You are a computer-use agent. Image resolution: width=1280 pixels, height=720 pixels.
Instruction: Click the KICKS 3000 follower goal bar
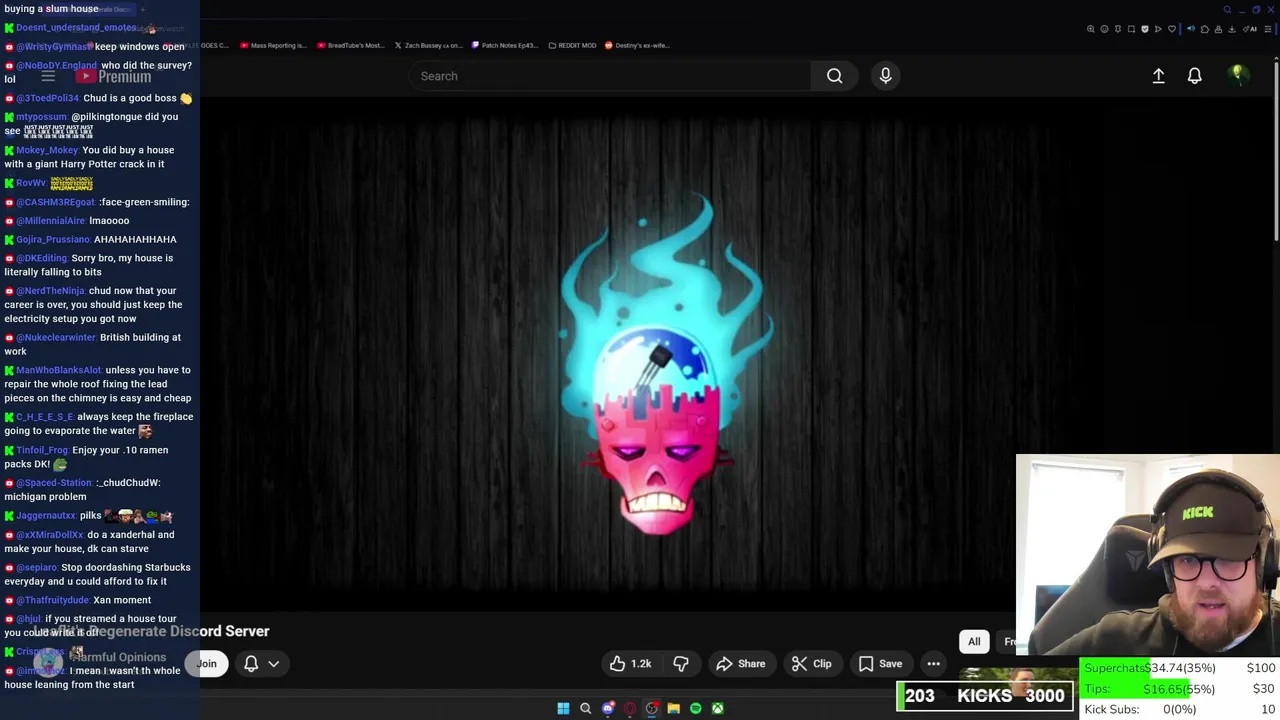[986, 696]
